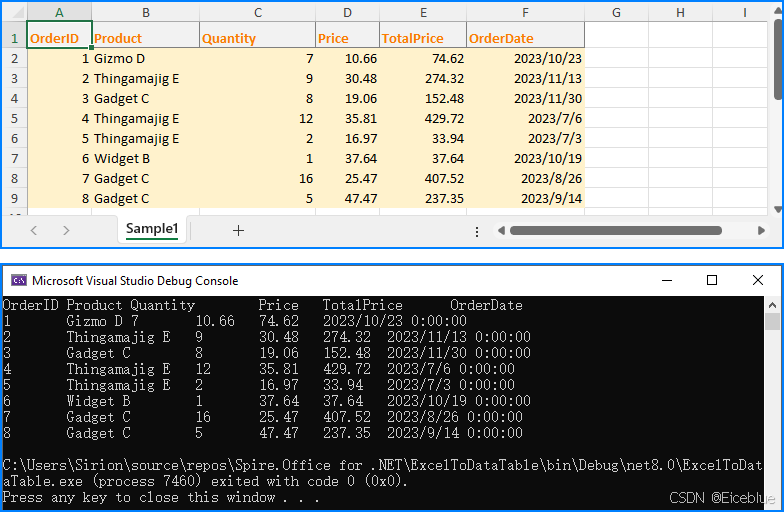The height and width of the screenshot is (512, 784).
Task: Click the previous sheet navigation arrow
Action: pyautogui.click(x=34, y=230)
